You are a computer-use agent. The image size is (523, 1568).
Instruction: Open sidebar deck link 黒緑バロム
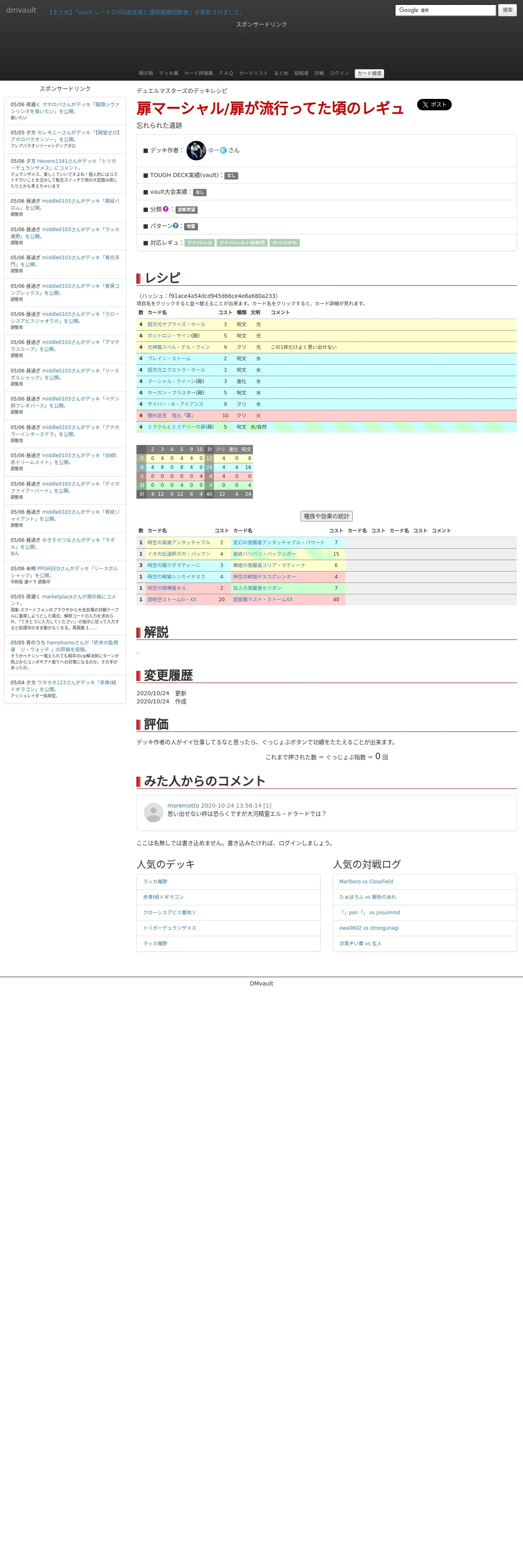[64, 204]
